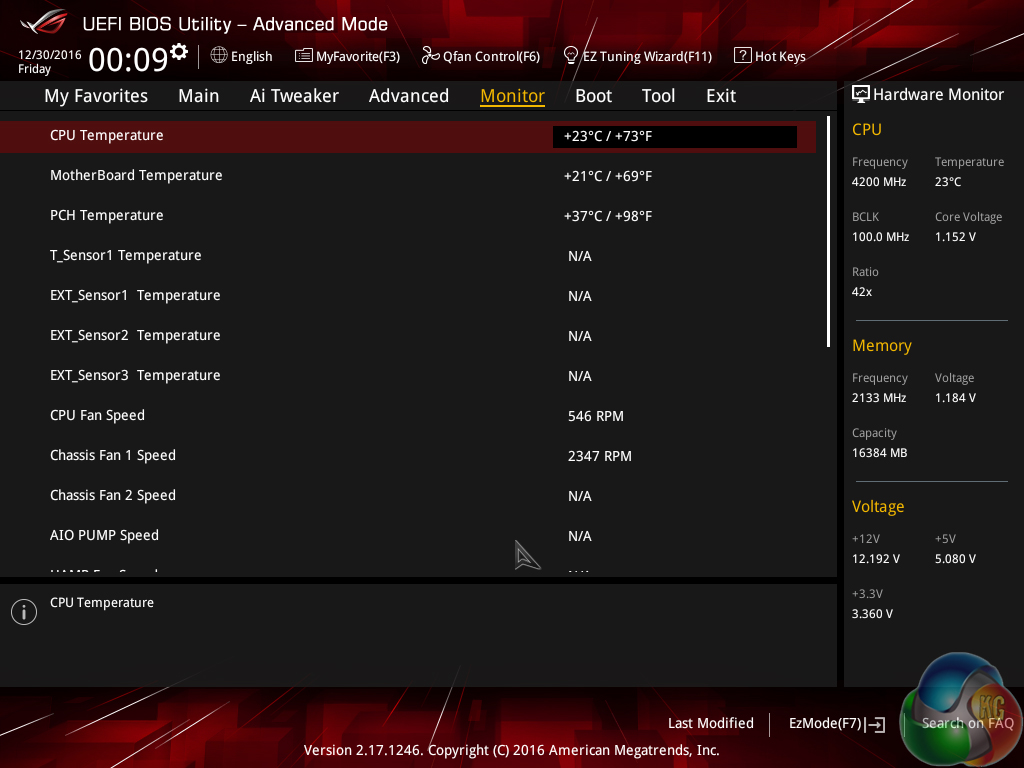Click the info circle icon
Screen dimensions: 1024x768
tap(24, 612)
